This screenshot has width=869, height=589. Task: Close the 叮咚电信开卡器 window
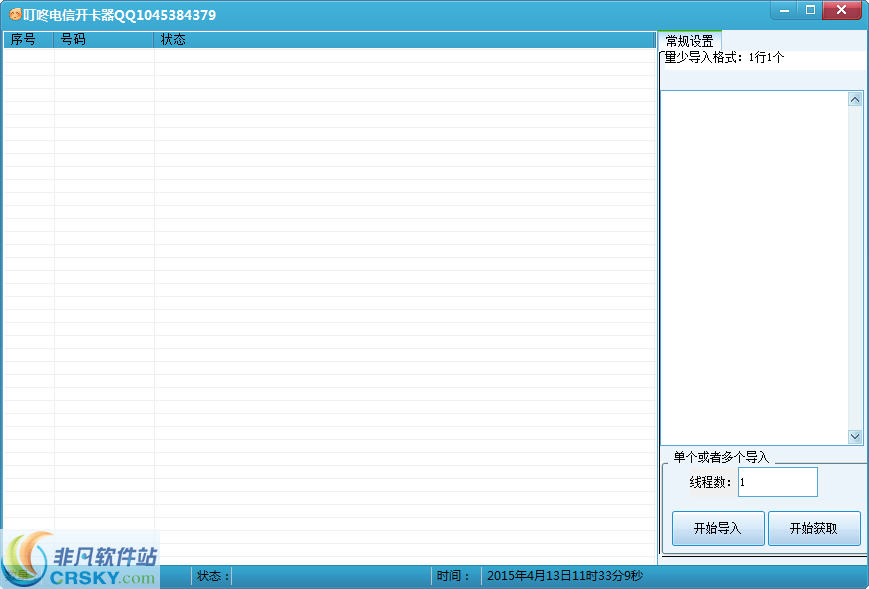click(x=842, y=10)
